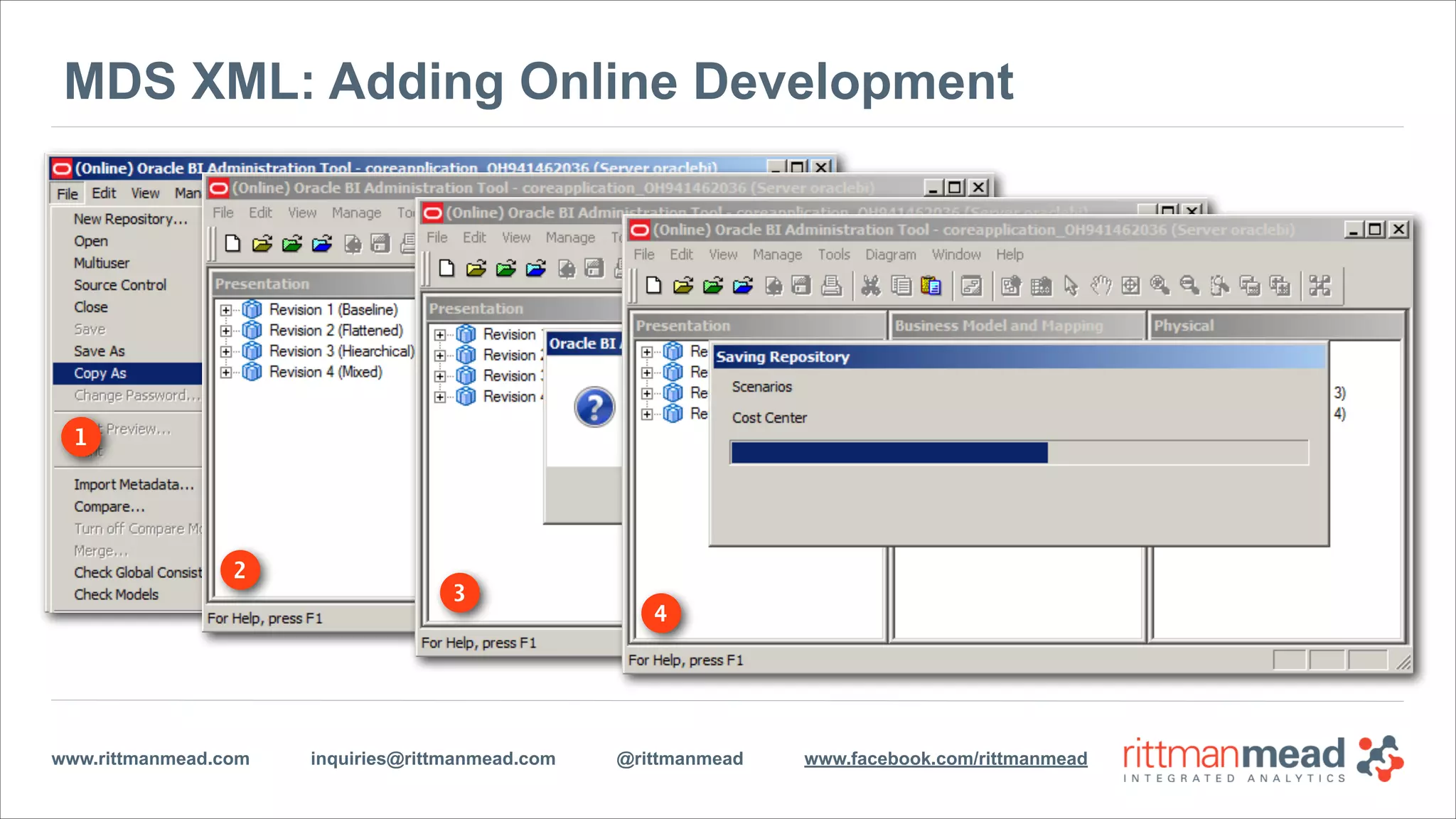
Task: Click green Open Online folder icon in front window
Action: click(x=713, y=286)
